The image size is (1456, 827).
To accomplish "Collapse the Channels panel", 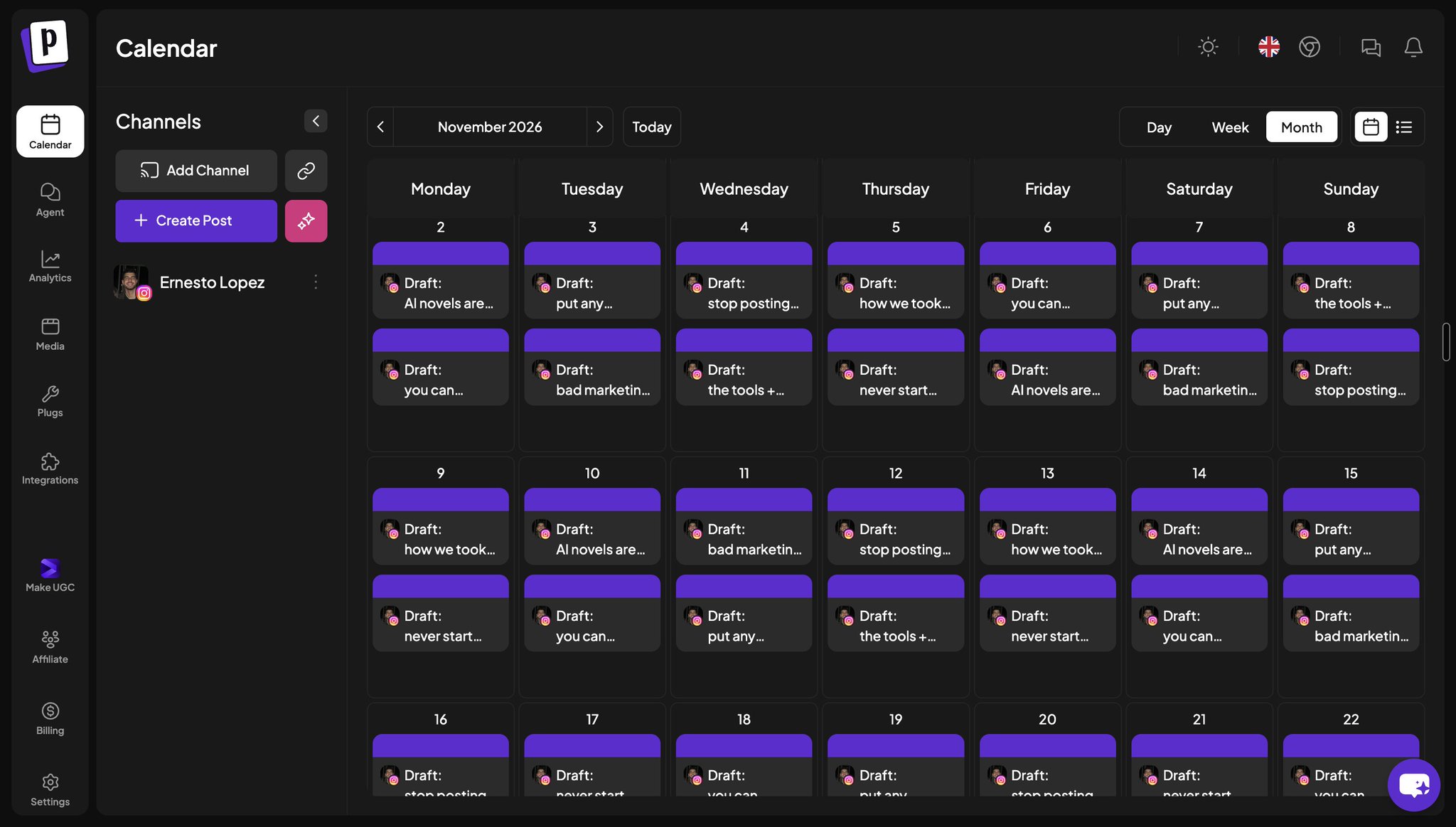I will coord(316,121).
